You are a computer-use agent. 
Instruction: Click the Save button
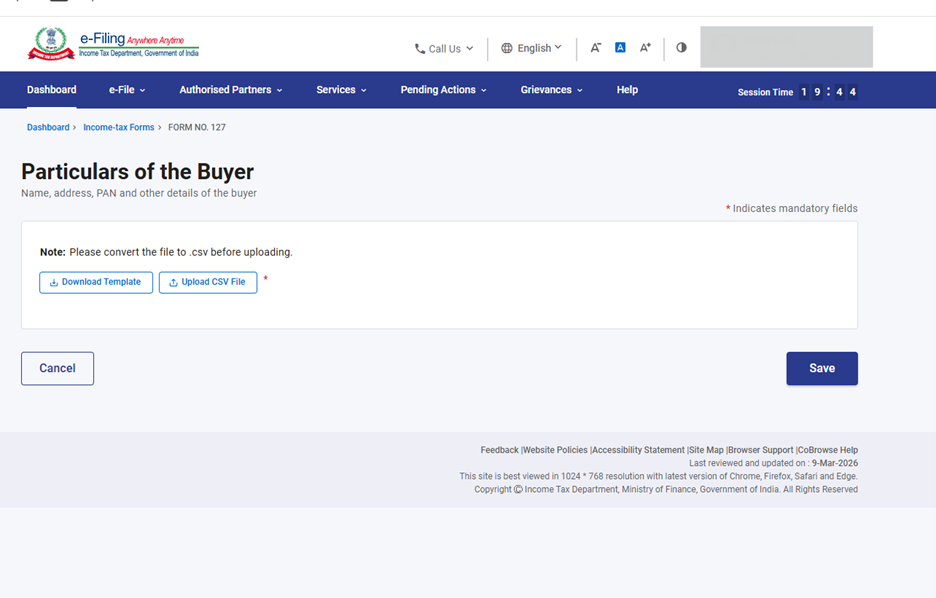821,368
